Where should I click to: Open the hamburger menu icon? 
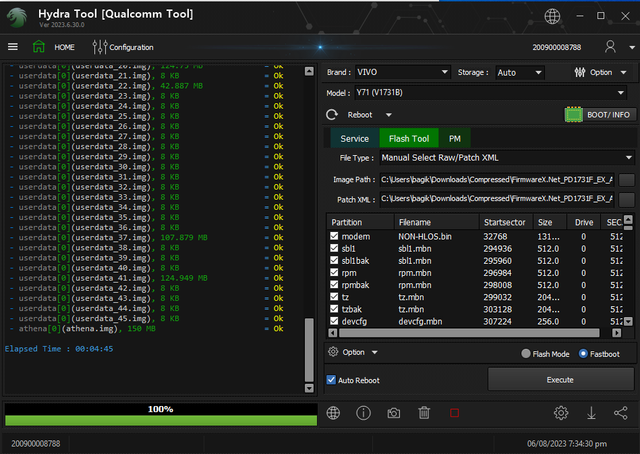[x=13, y=47]
